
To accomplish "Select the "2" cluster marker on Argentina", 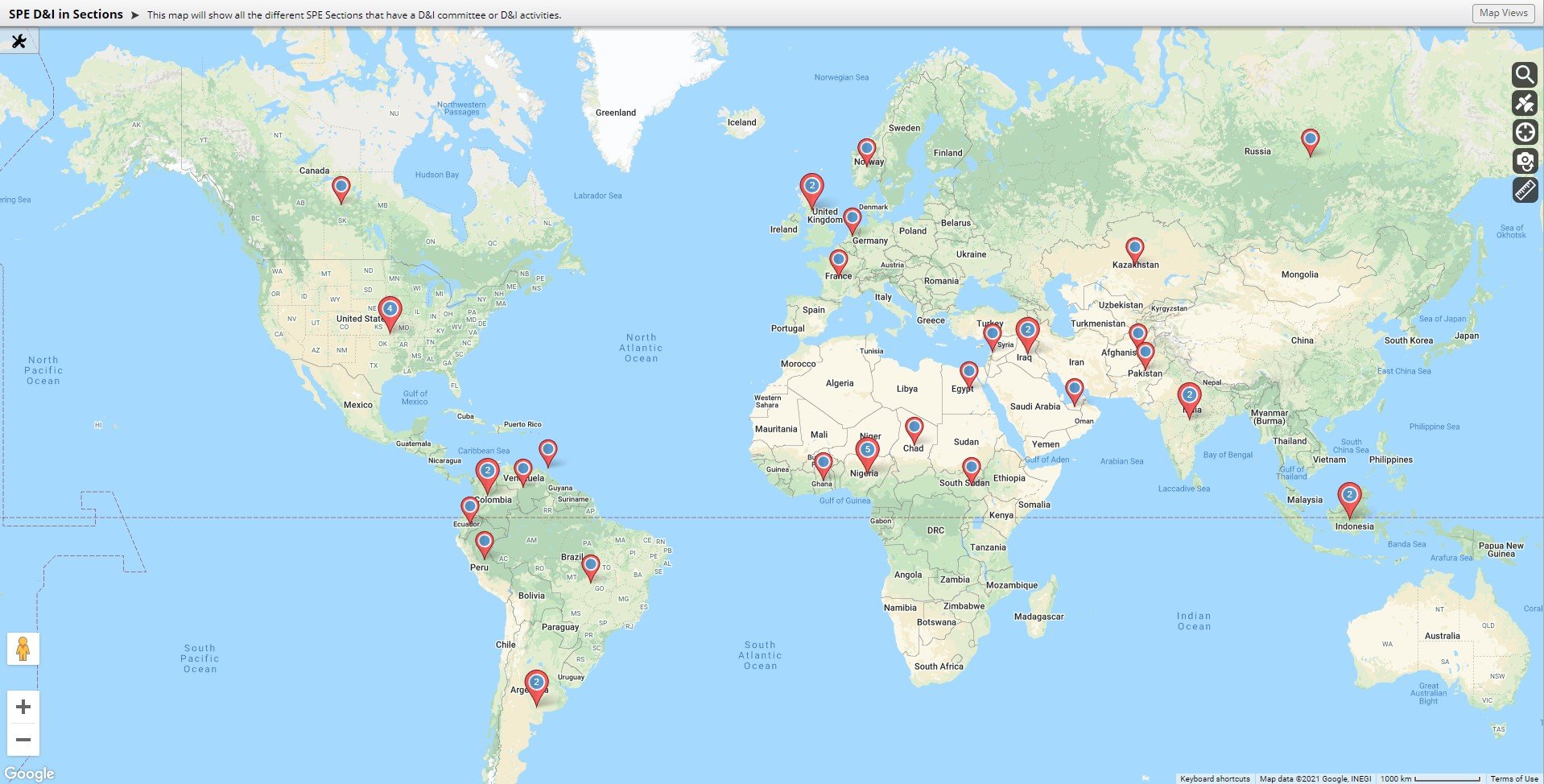I will [x=535, y=682].
